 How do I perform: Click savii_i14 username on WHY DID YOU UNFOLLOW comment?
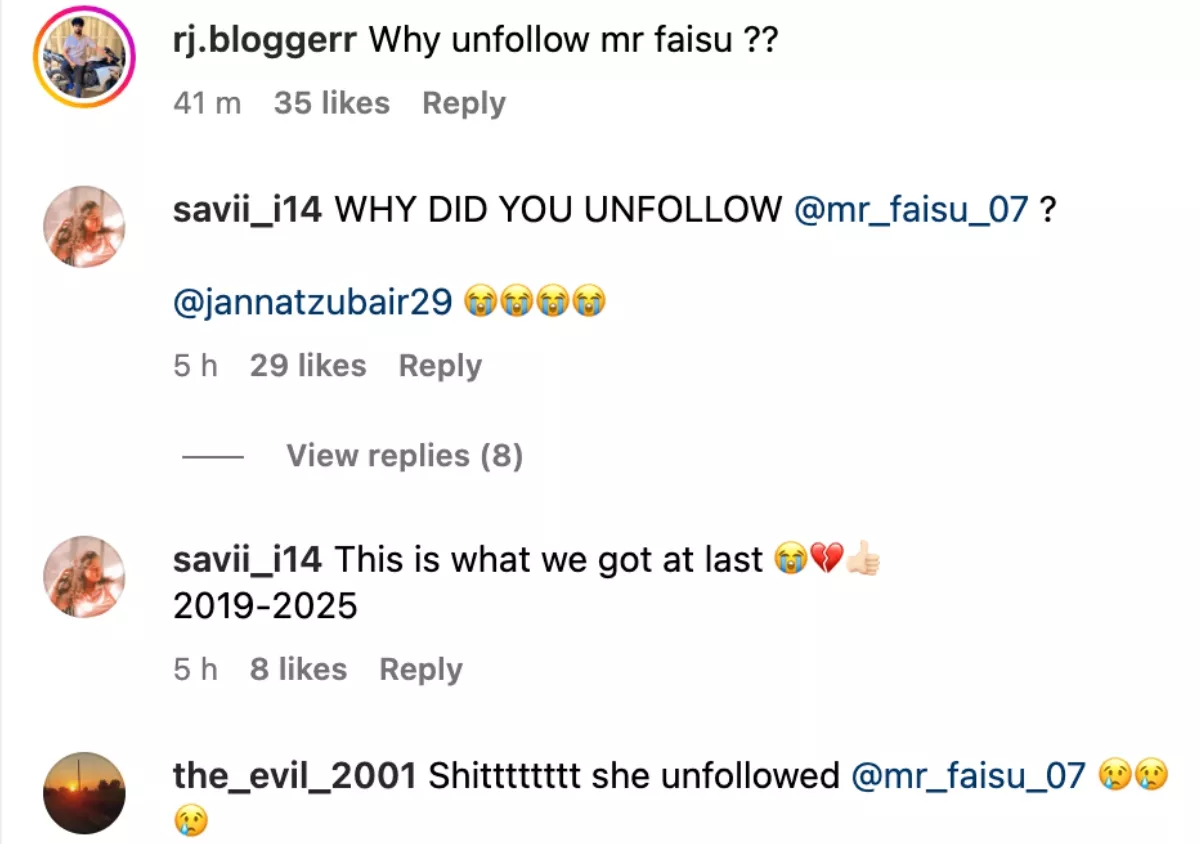(x=247, y=210)
